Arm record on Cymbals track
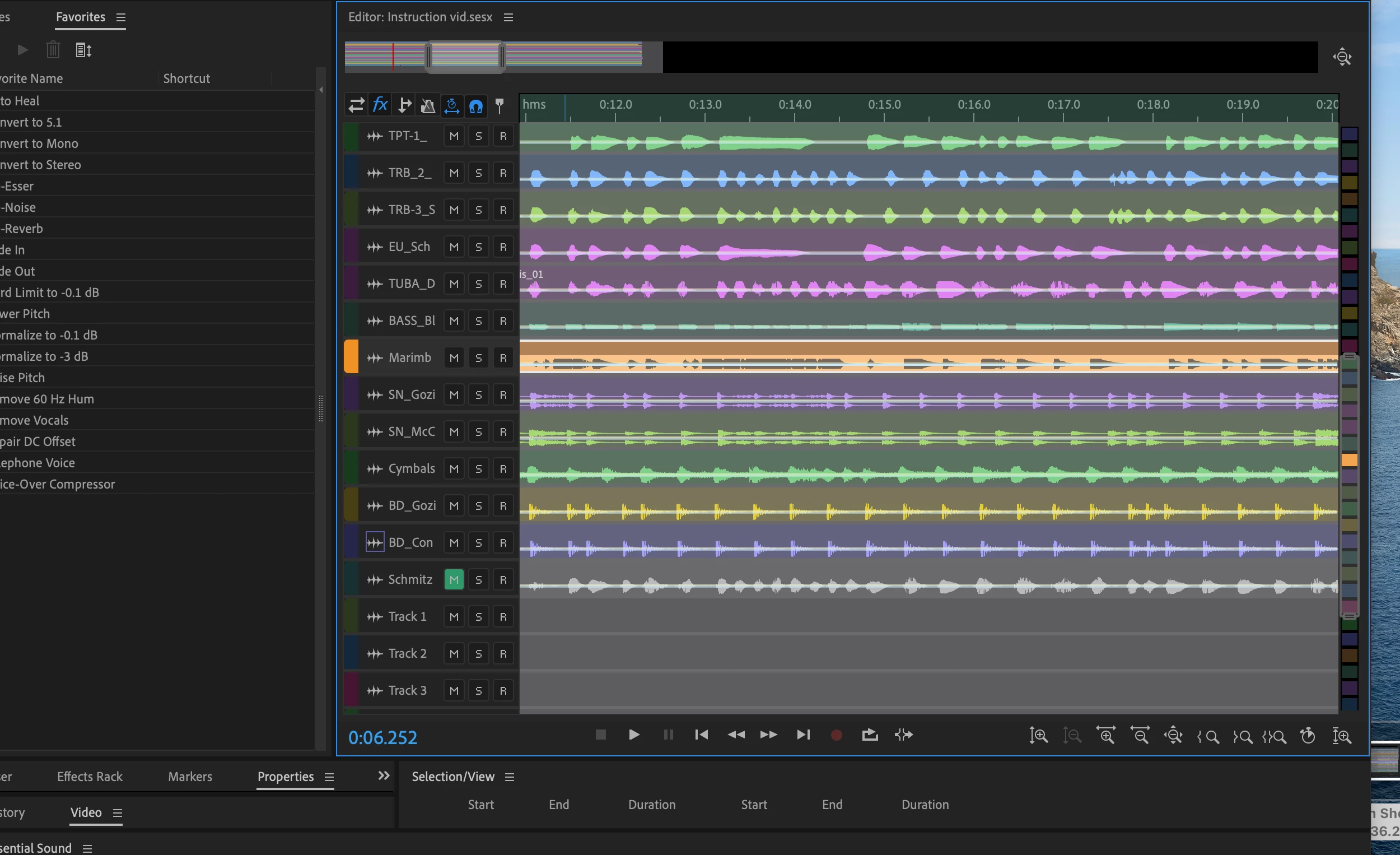Screen dimensions: 1400x855 [503, 468]
